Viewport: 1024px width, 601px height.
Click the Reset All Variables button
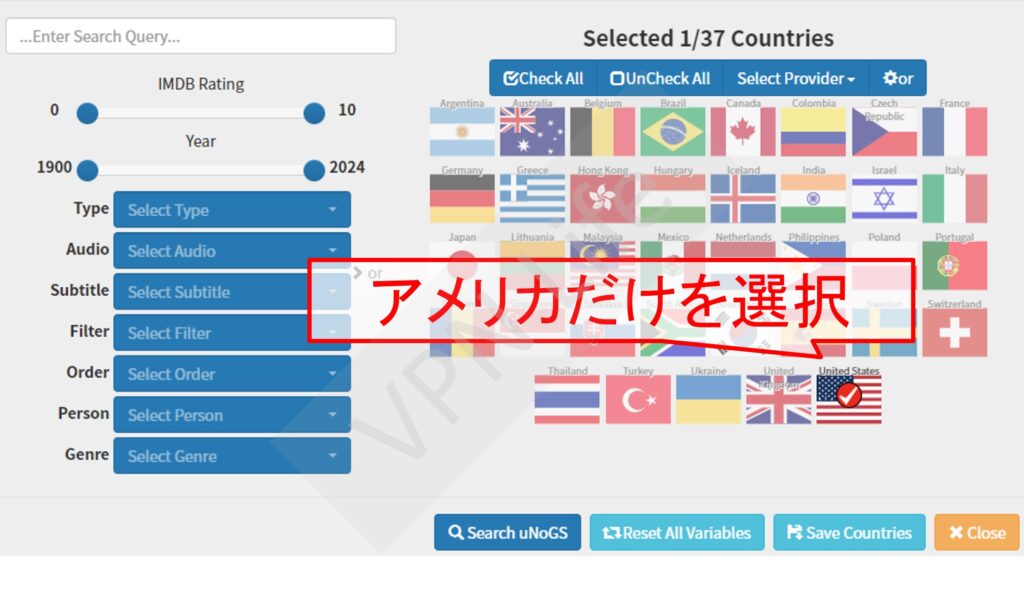click(677, 533)
